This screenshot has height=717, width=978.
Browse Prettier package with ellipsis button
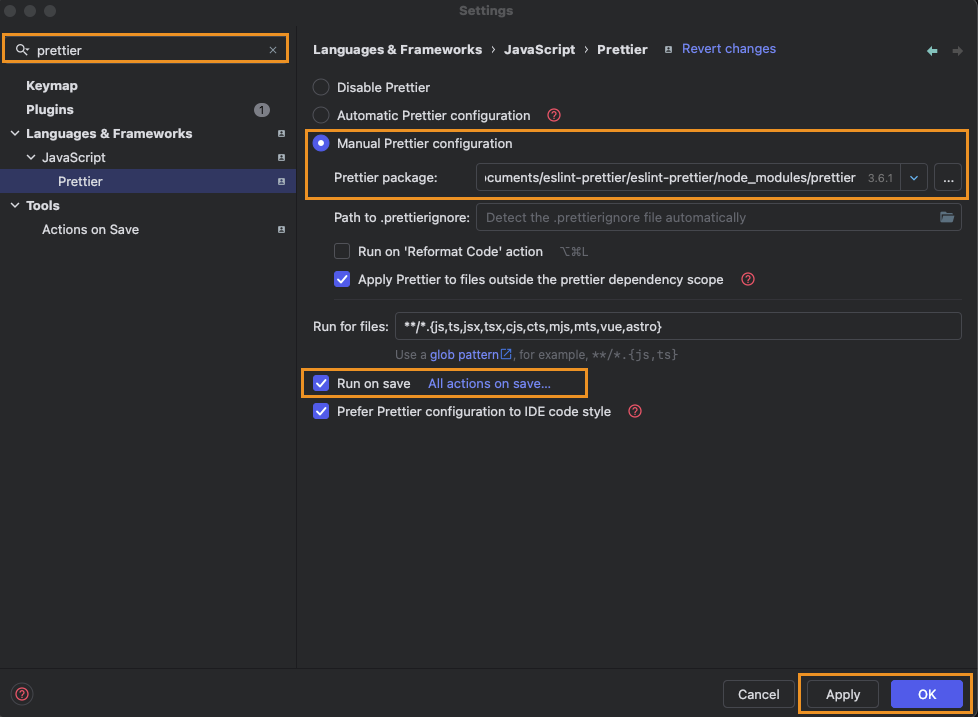pyautogui.click(x=947, y=178)
